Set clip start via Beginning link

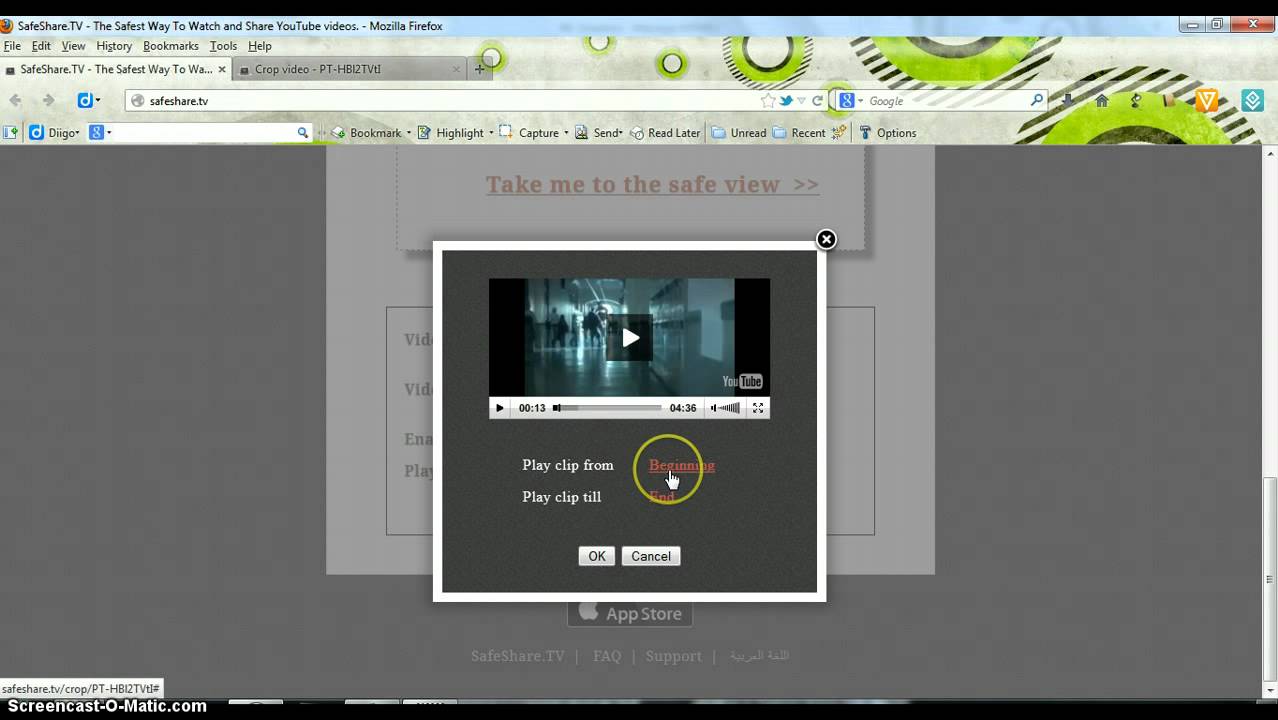682,465
